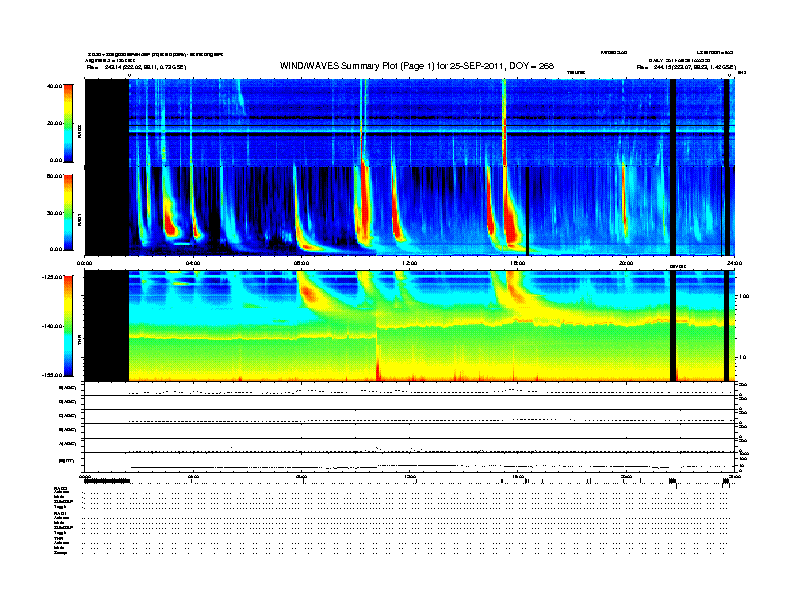This screenshot has width=792, height=612.
Task: Click the RAD1 color scale bar
Action: (68, 212)
